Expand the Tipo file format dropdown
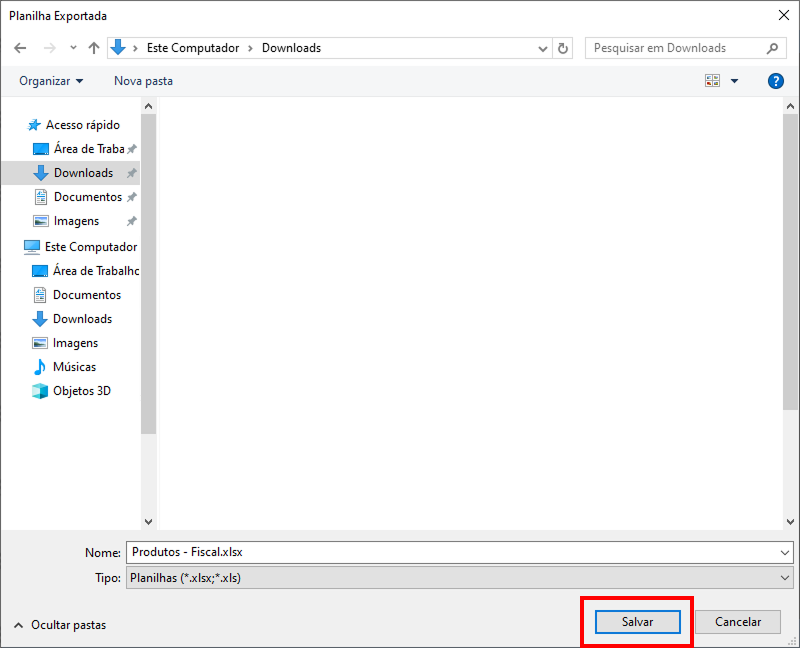The height and width of the screenshot is (648, 800). click(x=784, y=578)
